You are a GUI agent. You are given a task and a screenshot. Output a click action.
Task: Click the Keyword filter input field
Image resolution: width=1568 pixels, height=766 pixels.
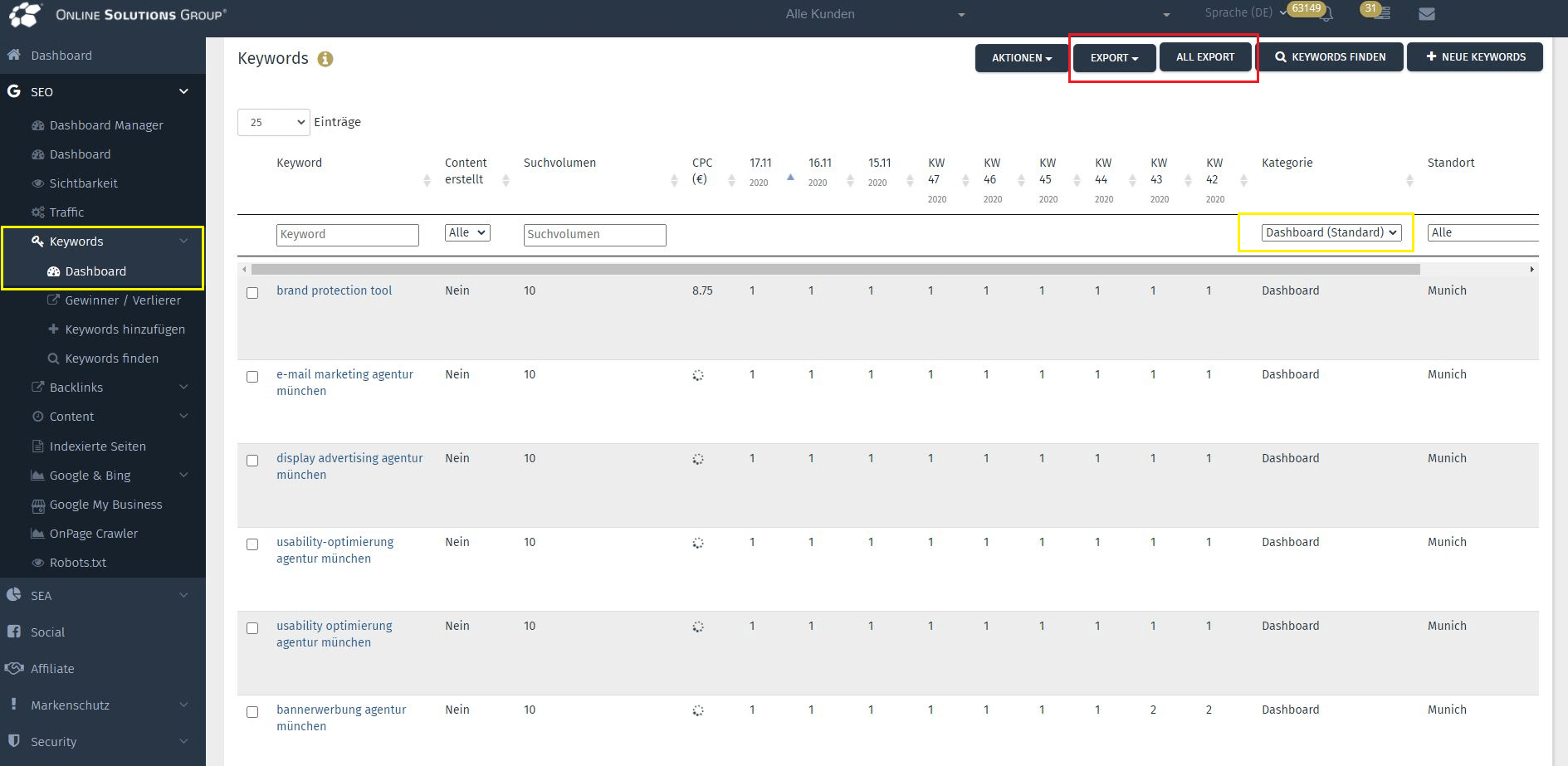click(x=347, y=235)
